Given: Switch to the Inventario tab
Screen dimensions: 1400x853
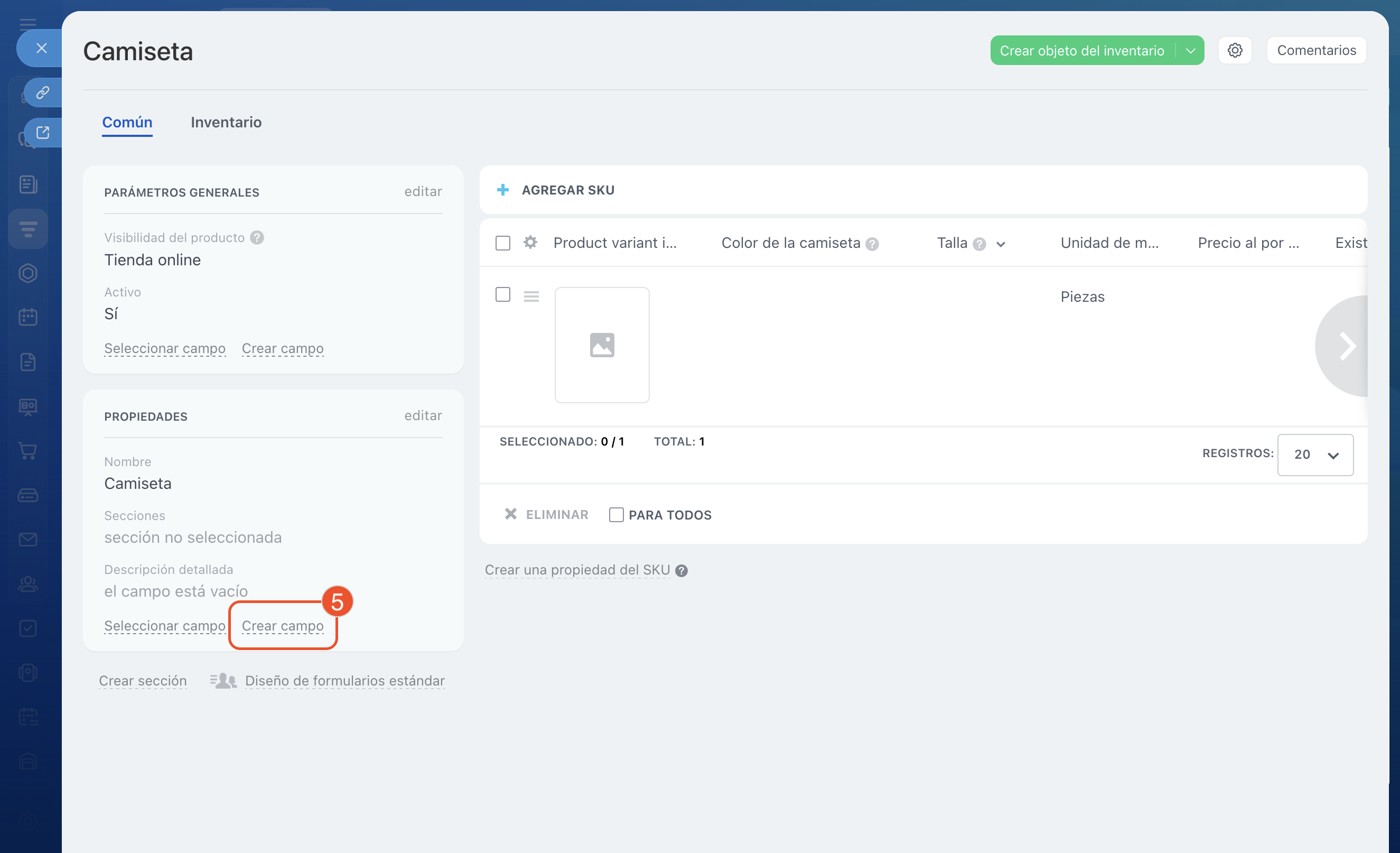Looking at the screenshot, I should click(226, 122).
